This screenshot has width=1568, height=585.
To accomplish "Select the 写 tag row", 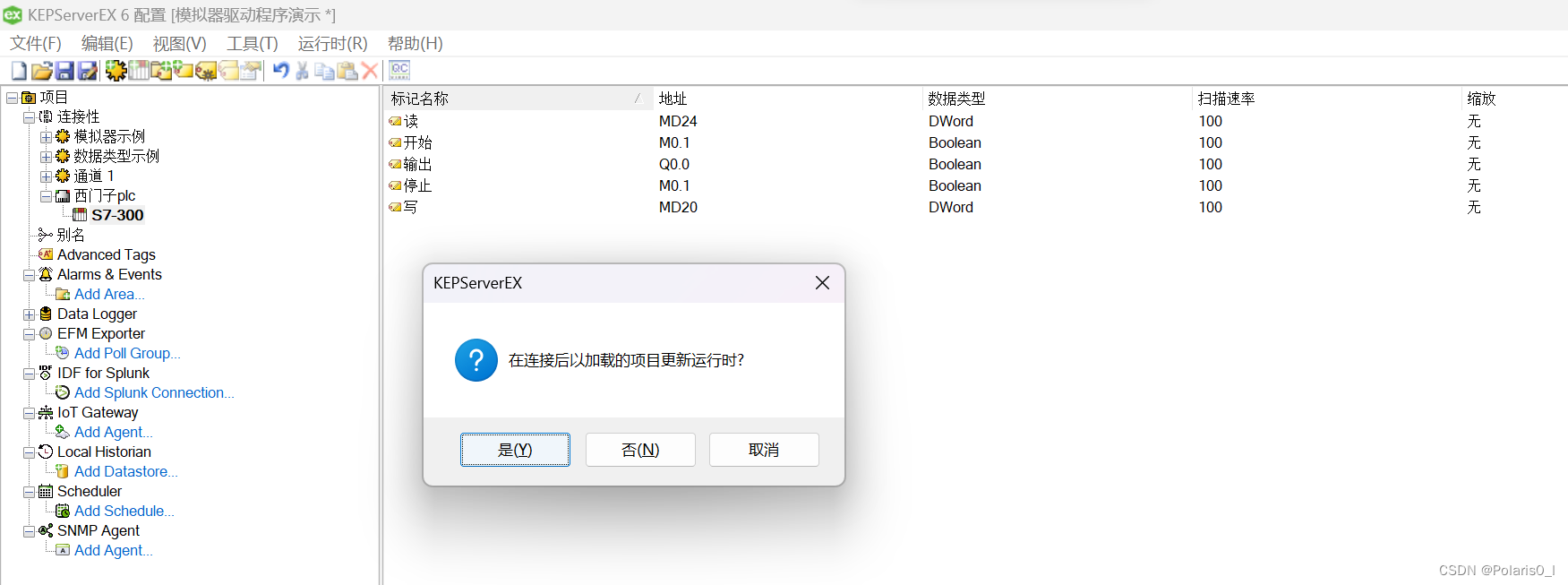I will coord(975,207).
